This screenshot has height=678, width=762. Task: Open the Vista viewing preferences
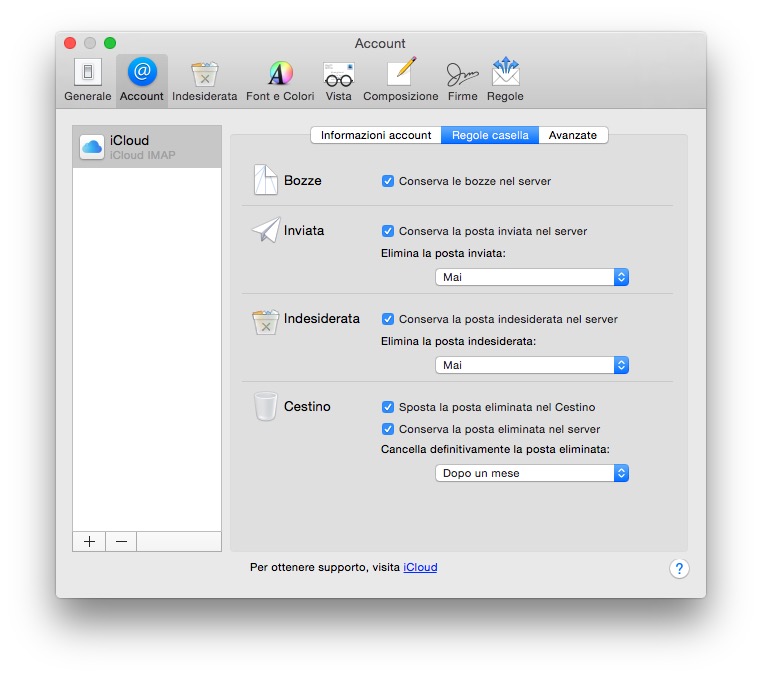pos(338,80)
